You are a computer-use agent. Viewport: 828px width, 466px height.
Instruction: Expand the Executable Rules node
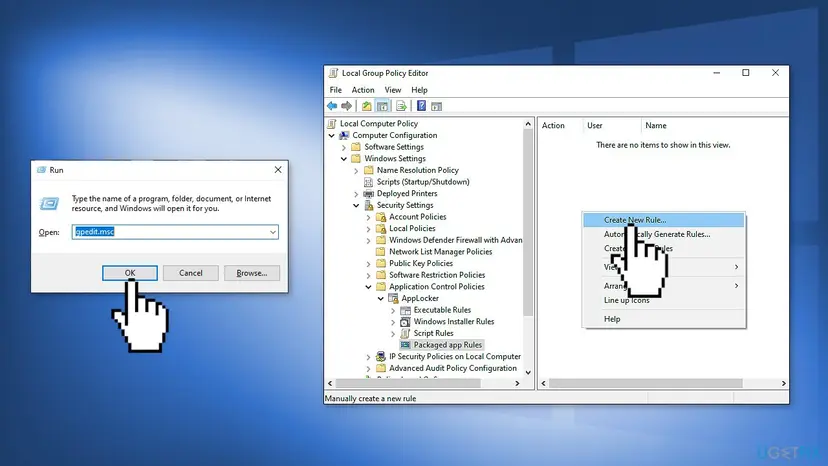pos(392,310)
